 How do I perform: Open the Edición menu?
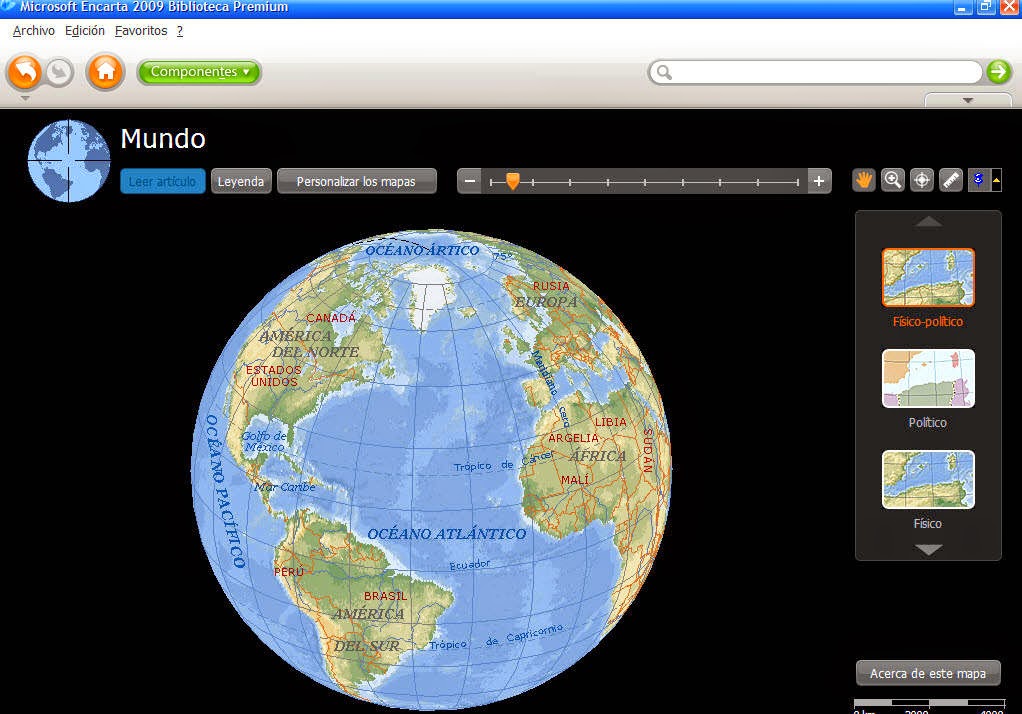point(85,31)
